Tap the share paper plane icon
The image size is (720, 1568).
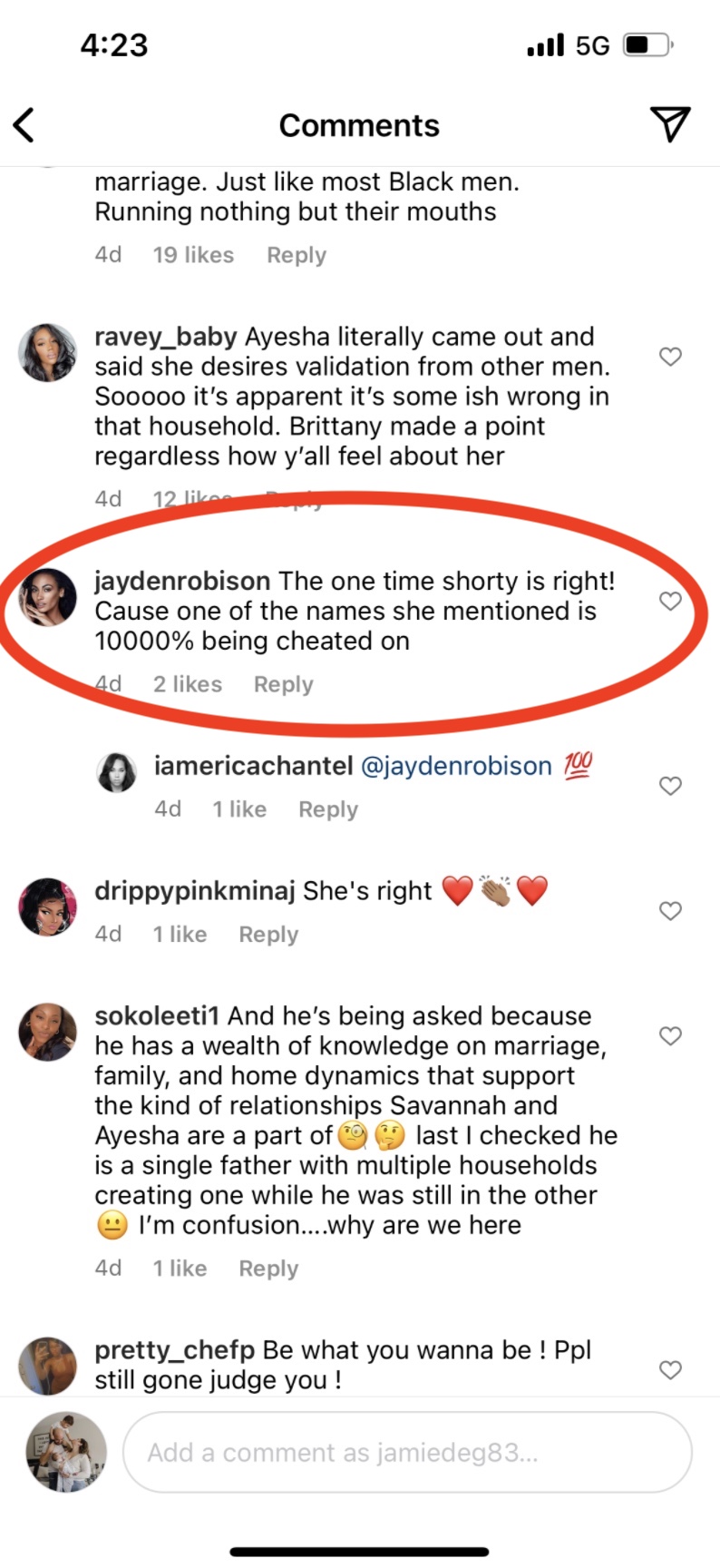[670, 124]
